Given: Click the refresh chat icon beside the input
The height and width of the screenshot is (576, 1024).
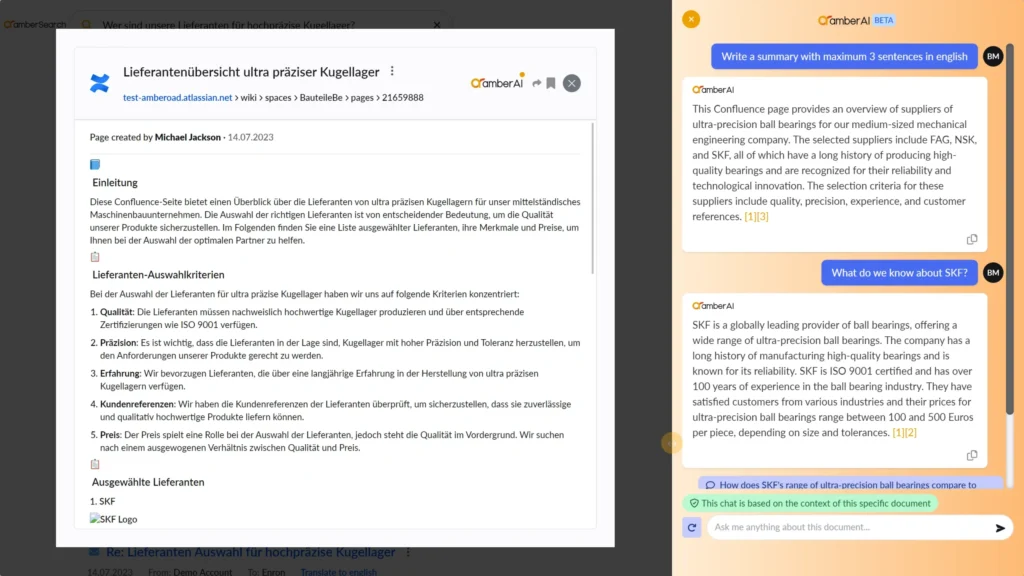Looking at the screenshot, I should click(x=692, y=529).
